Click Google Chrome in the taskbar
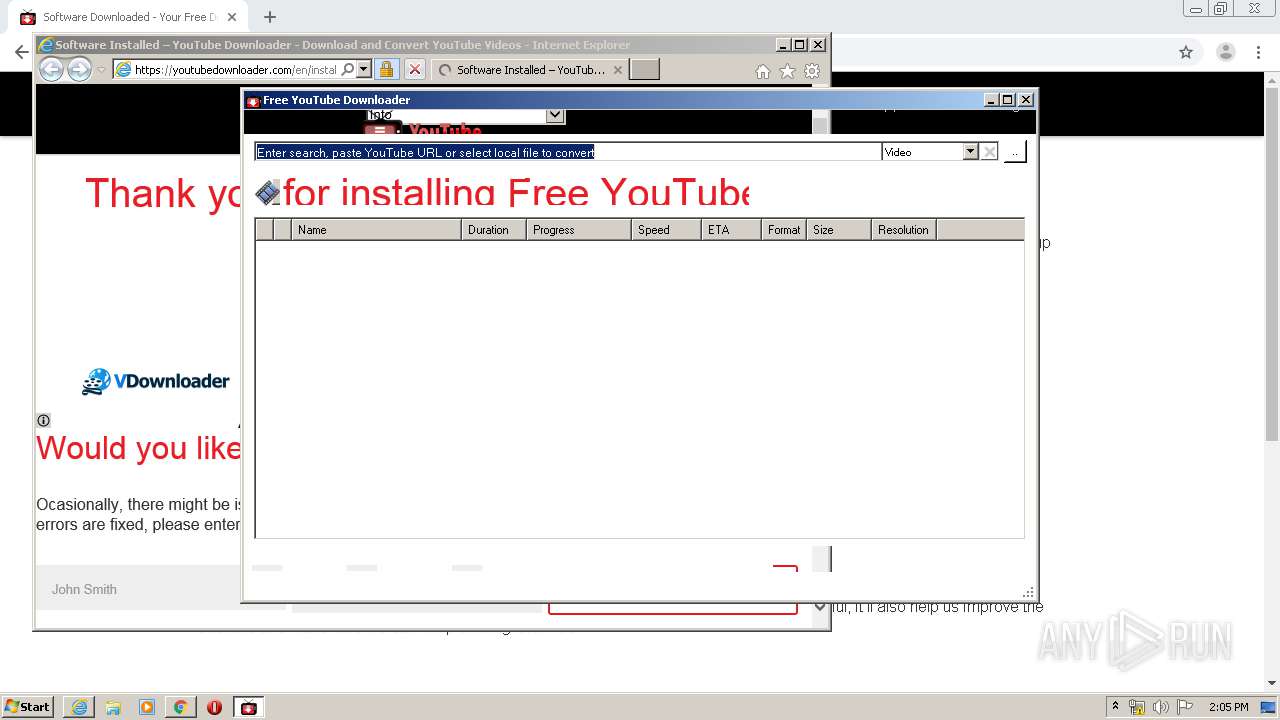Image resolution: width=1280 pixels, height=720 pixels. point(181,707)
